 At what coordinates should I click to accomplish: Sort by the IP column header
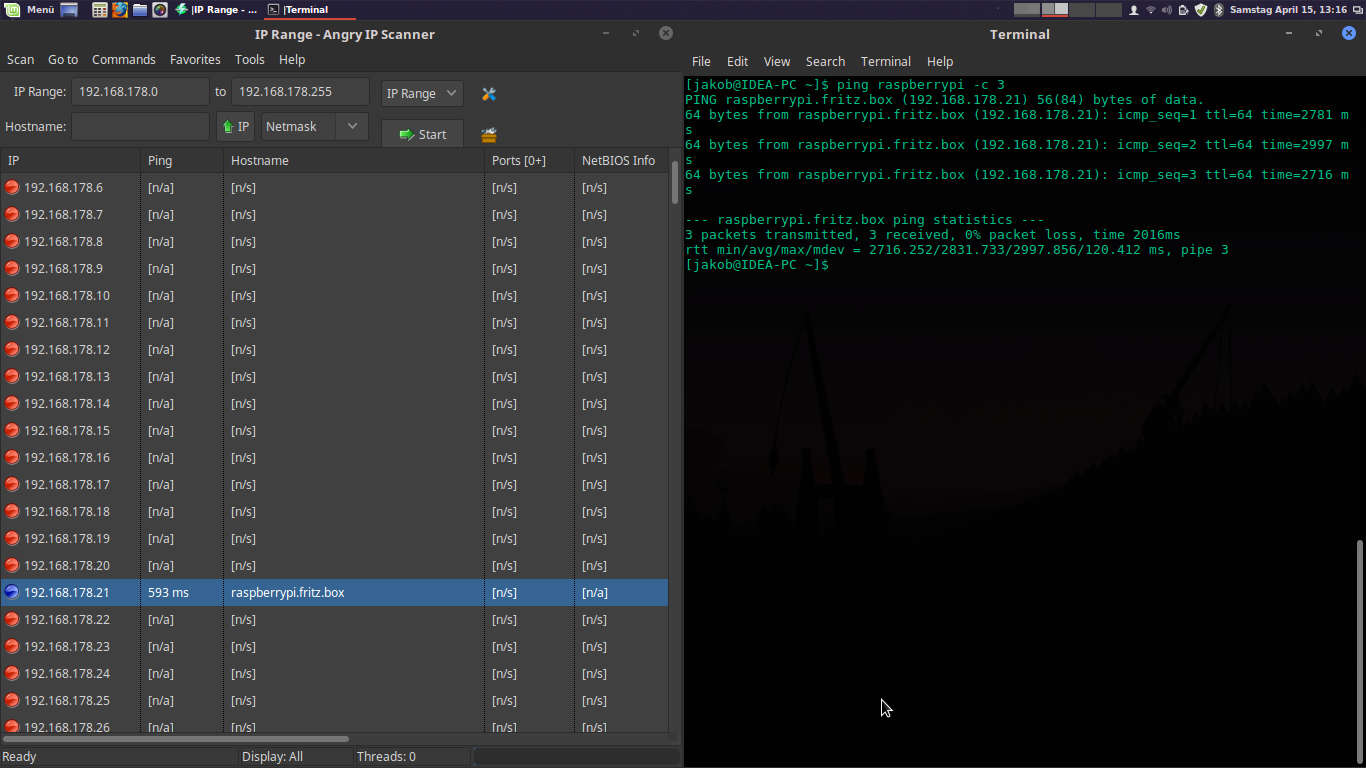click(x=70, y=160)
